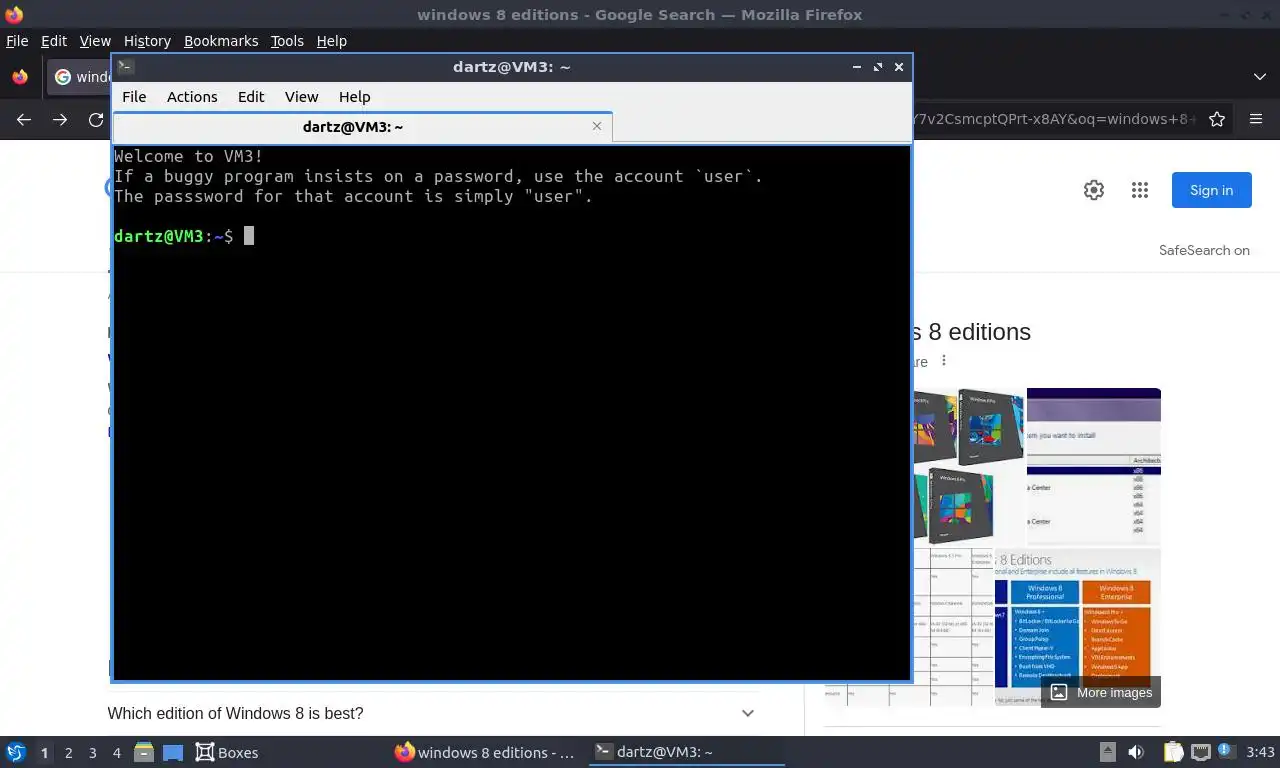Open Firefox Help menu
Viewport: 1280px width, 768px height.
[x=332, y=41]
